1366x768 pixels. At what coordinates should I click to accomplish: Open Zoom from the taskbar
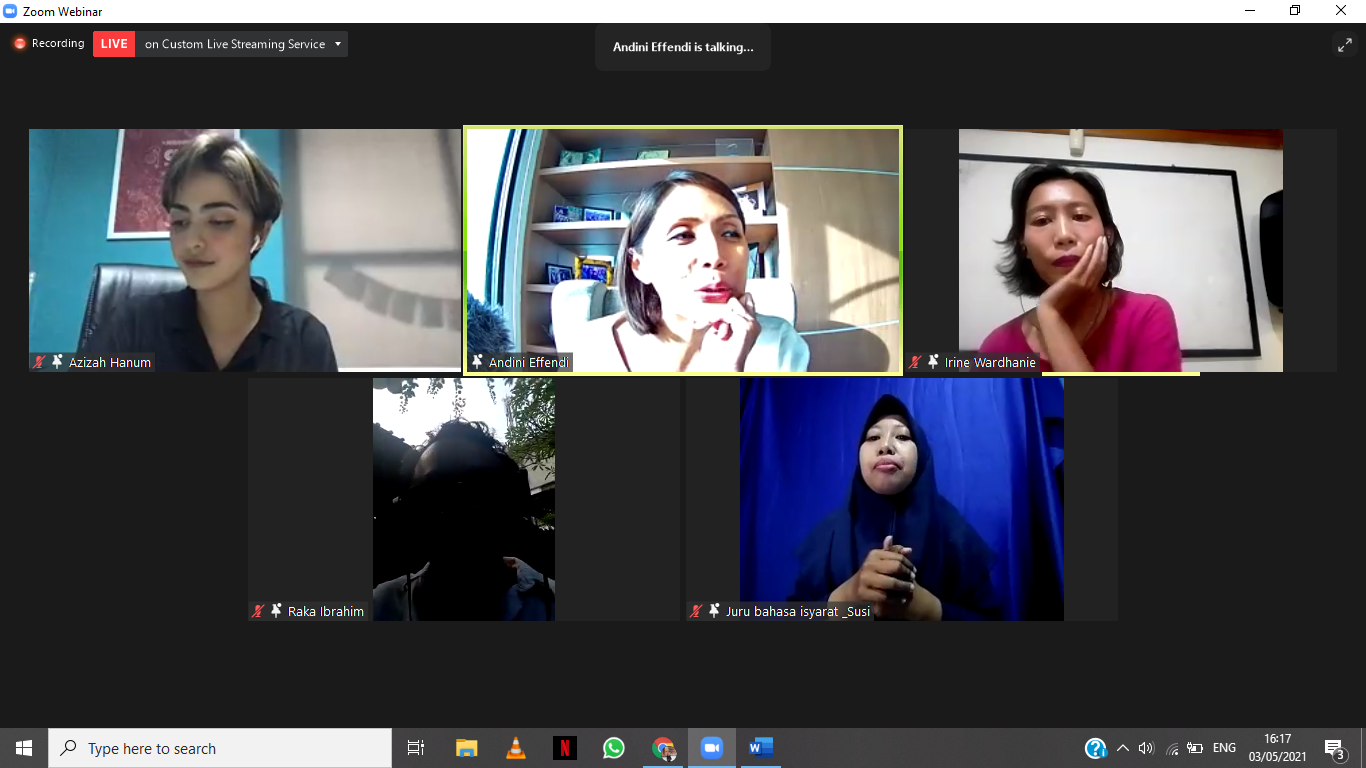tap(711, 748)
